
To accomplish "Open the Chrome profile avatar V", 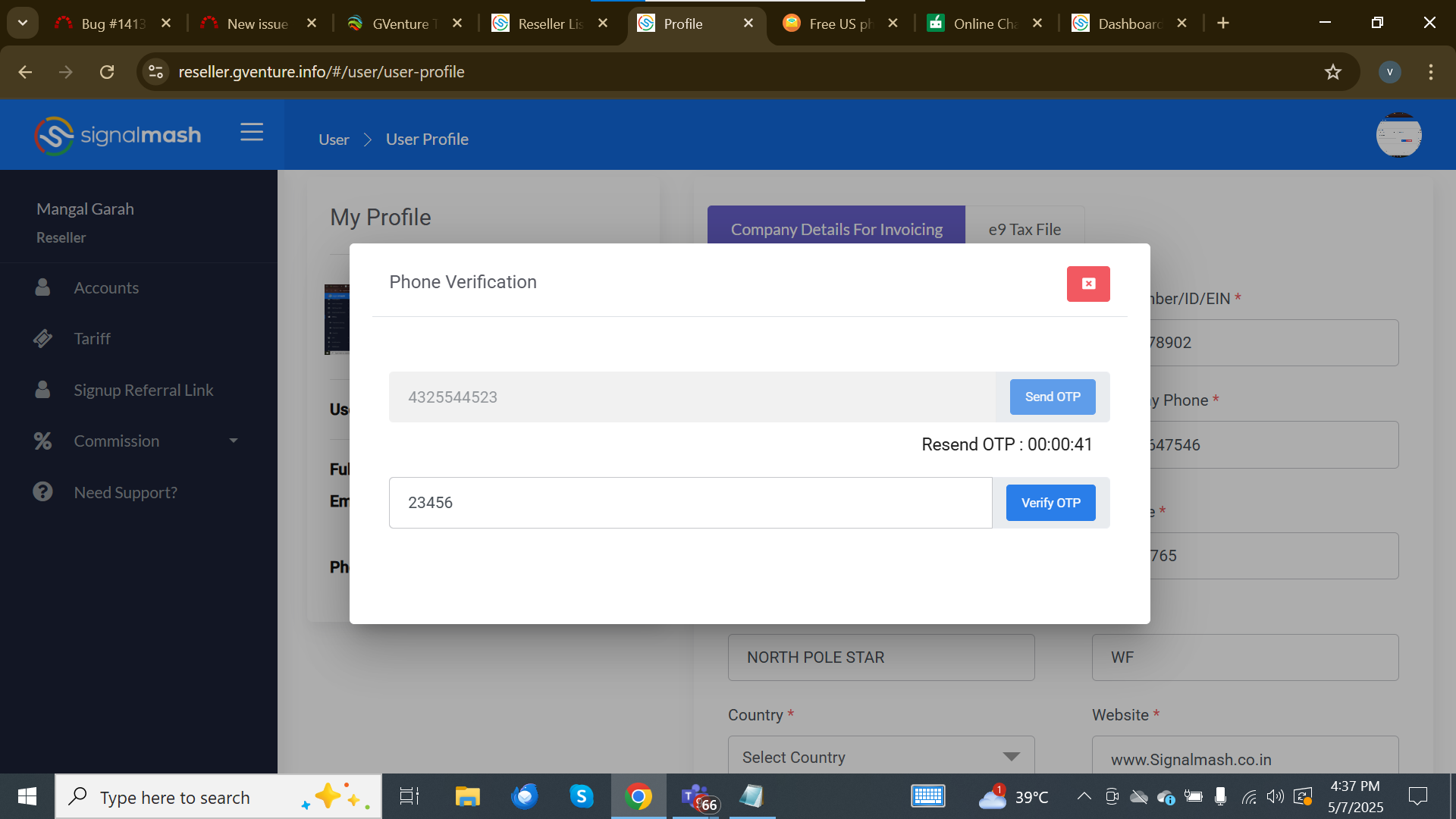I will click(1389, 72).
